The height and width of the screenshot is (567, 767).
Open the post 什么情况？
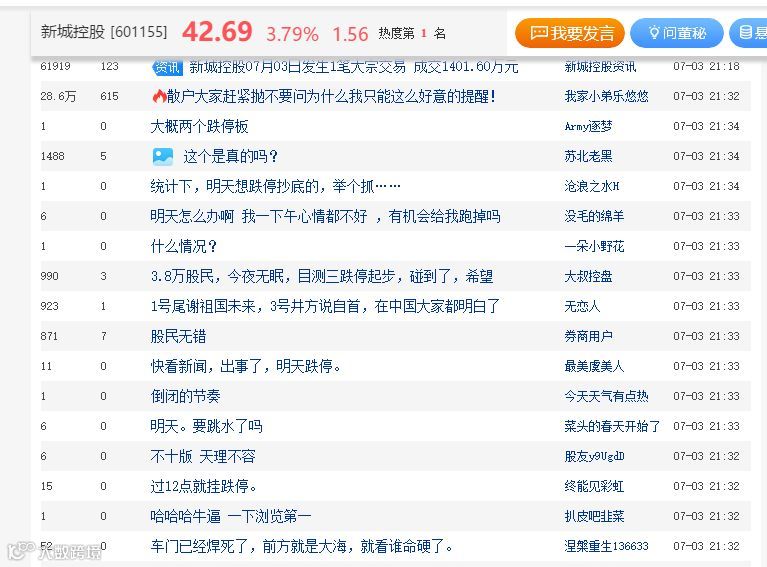point(183,246)
